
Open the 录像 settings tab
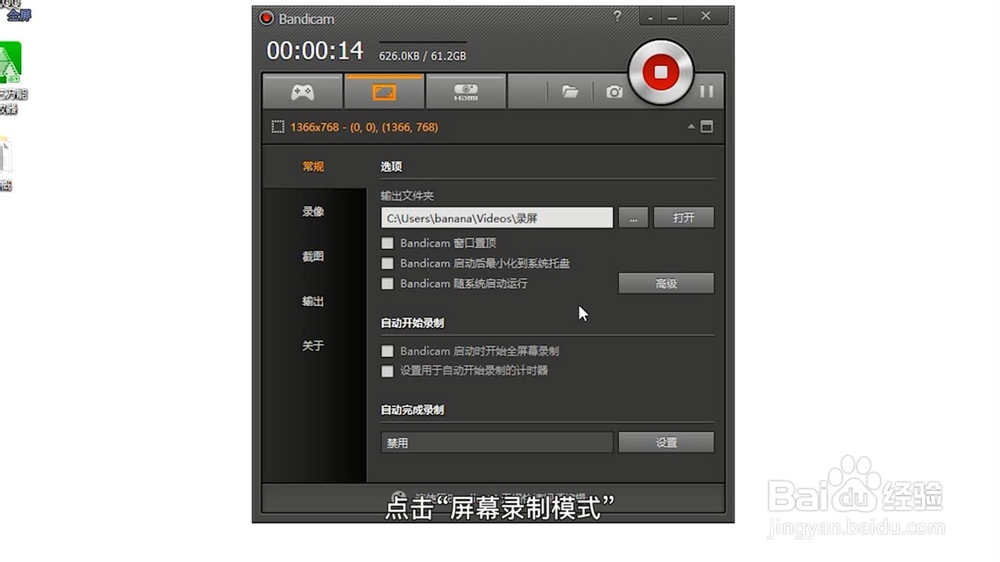[x=313, y=211]
